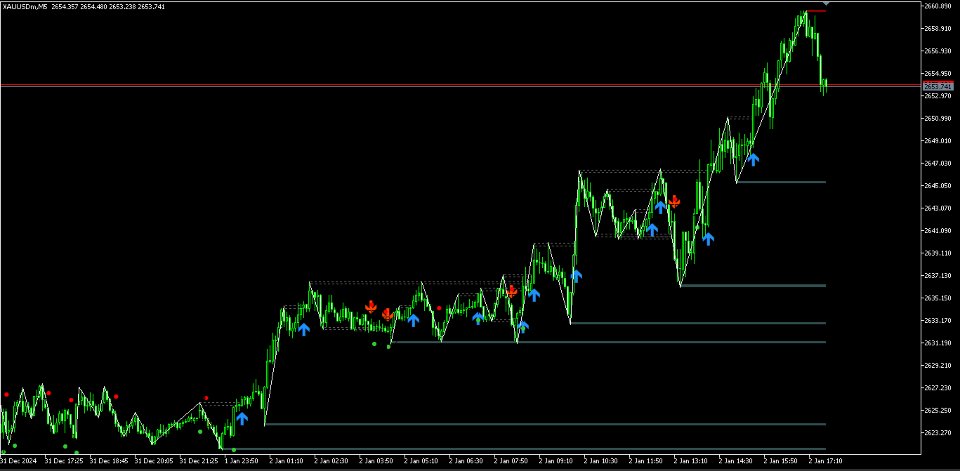Select the gray support line starting near 2 Jan 01:10
This screenshot has width=960, height=471.
click(546, 424)
